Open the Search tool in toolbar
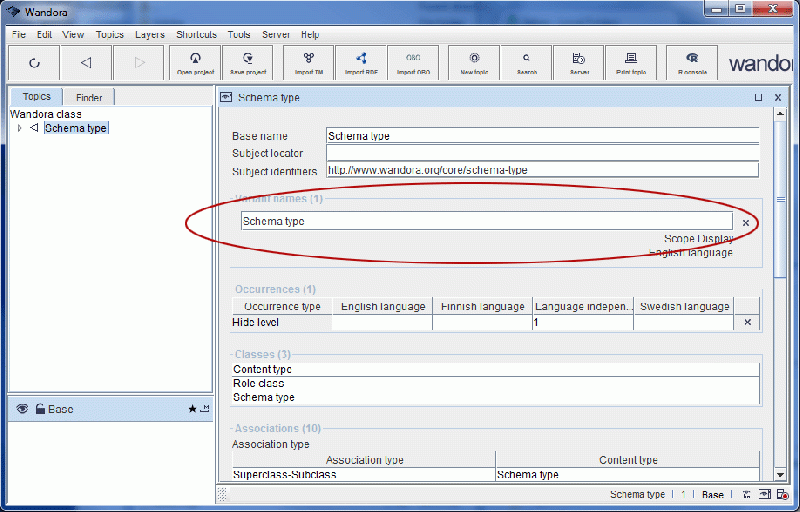Screen dimensions: 800x512 tap(526, 62)
